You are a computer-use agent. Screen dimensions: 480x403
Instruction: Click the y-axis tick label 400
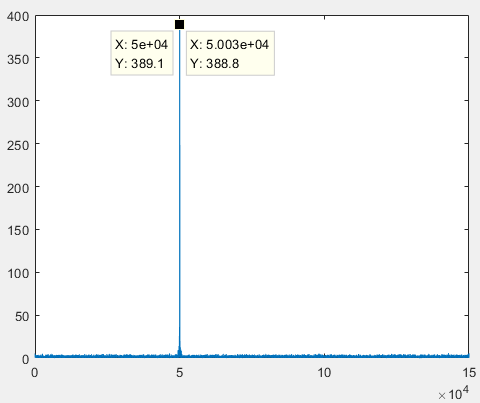(x=18, y=17)
